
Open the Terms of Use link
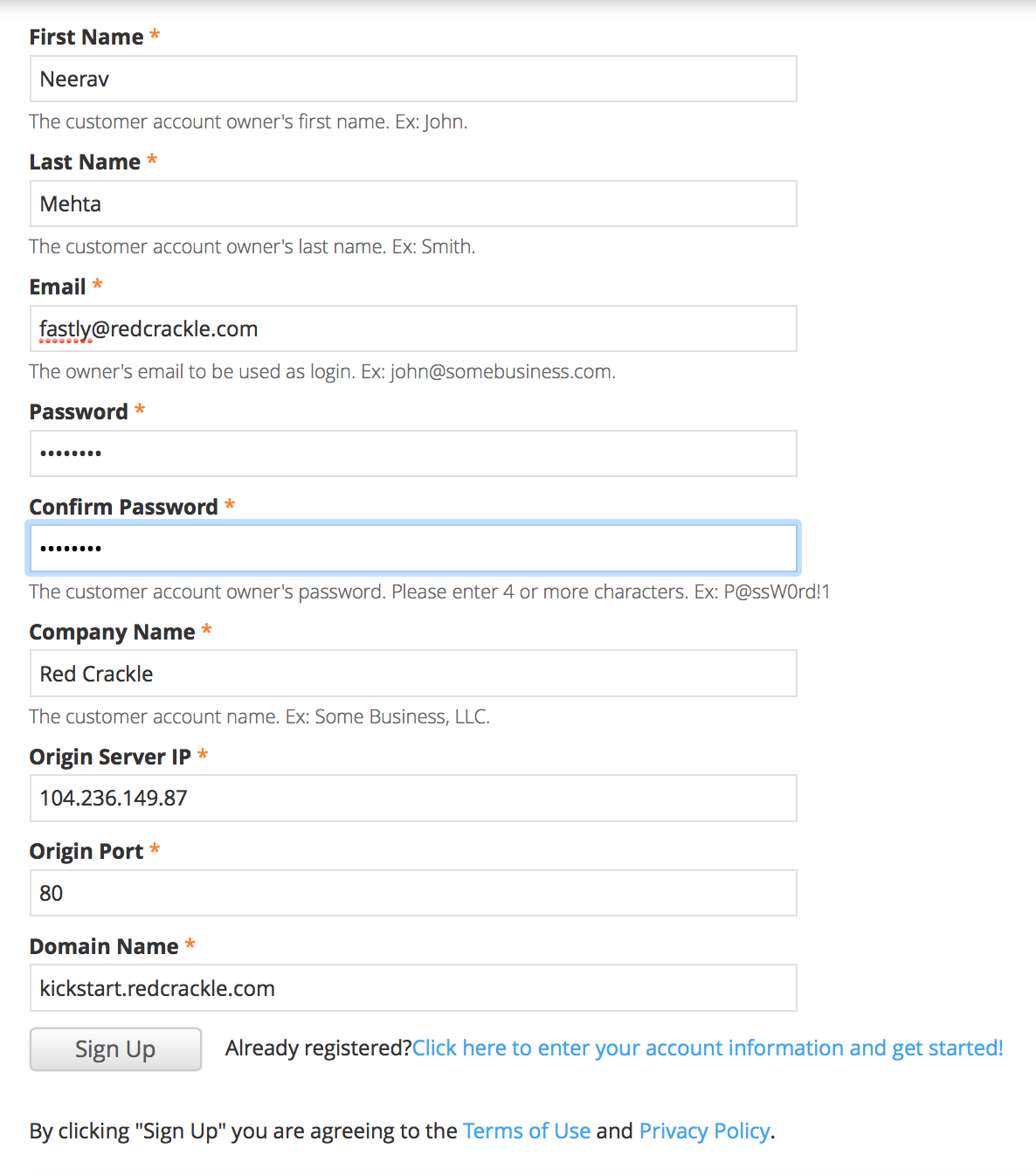[x=527, y=1131]
